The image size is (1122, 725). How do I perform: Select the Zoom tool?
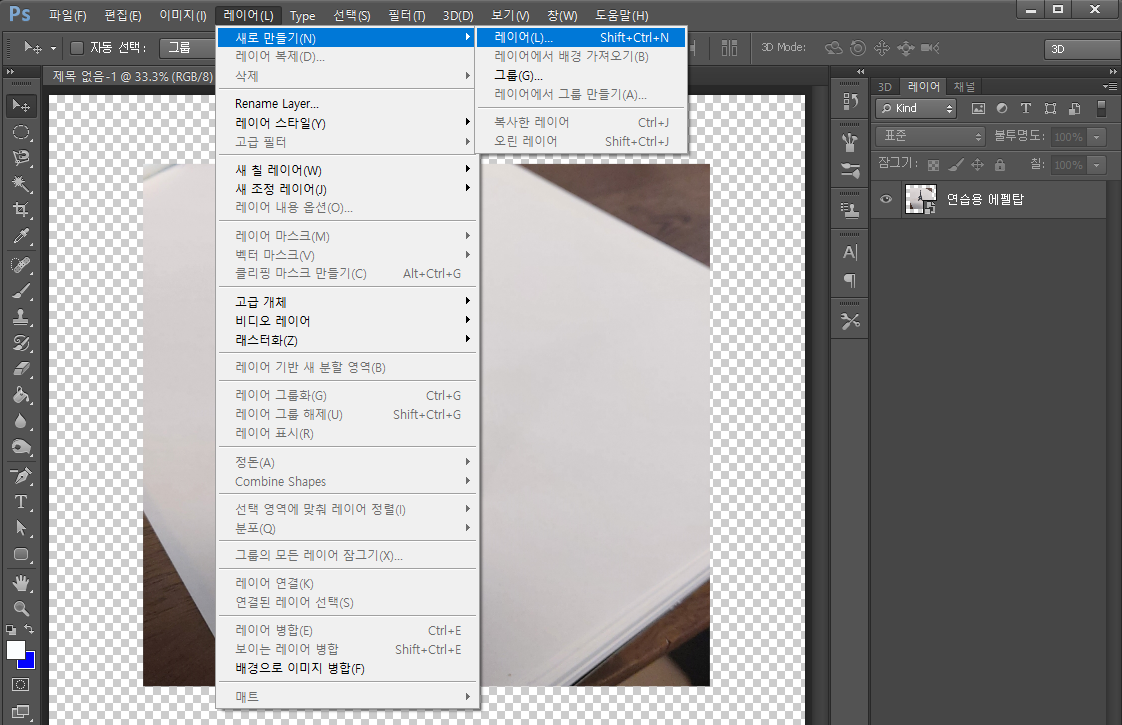point(21,608)
